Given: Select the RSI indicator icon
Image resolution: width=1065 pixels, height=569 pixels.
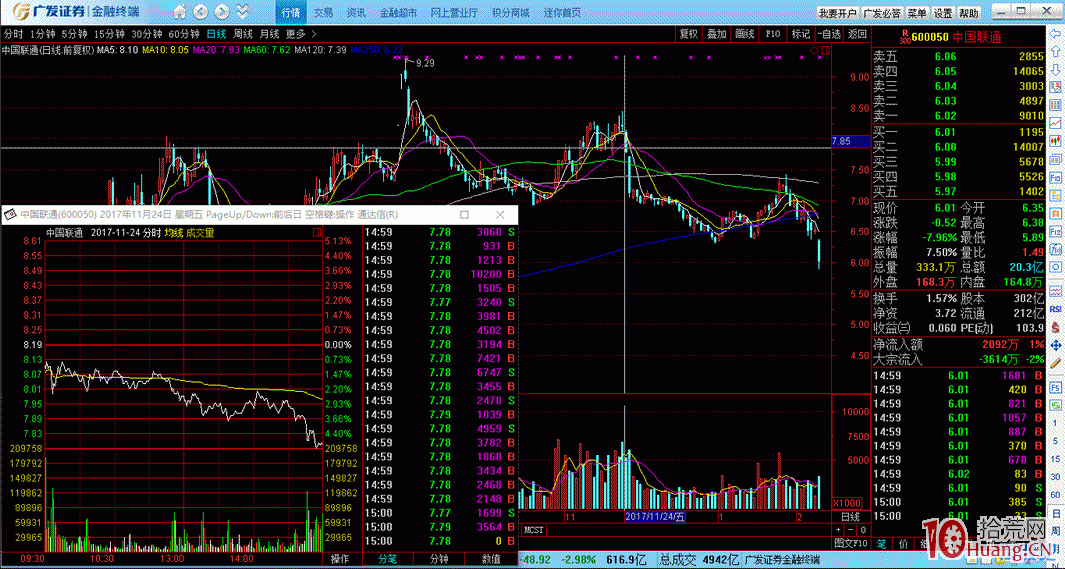Looking at the screenshot, I should (x=1057, y=309).
